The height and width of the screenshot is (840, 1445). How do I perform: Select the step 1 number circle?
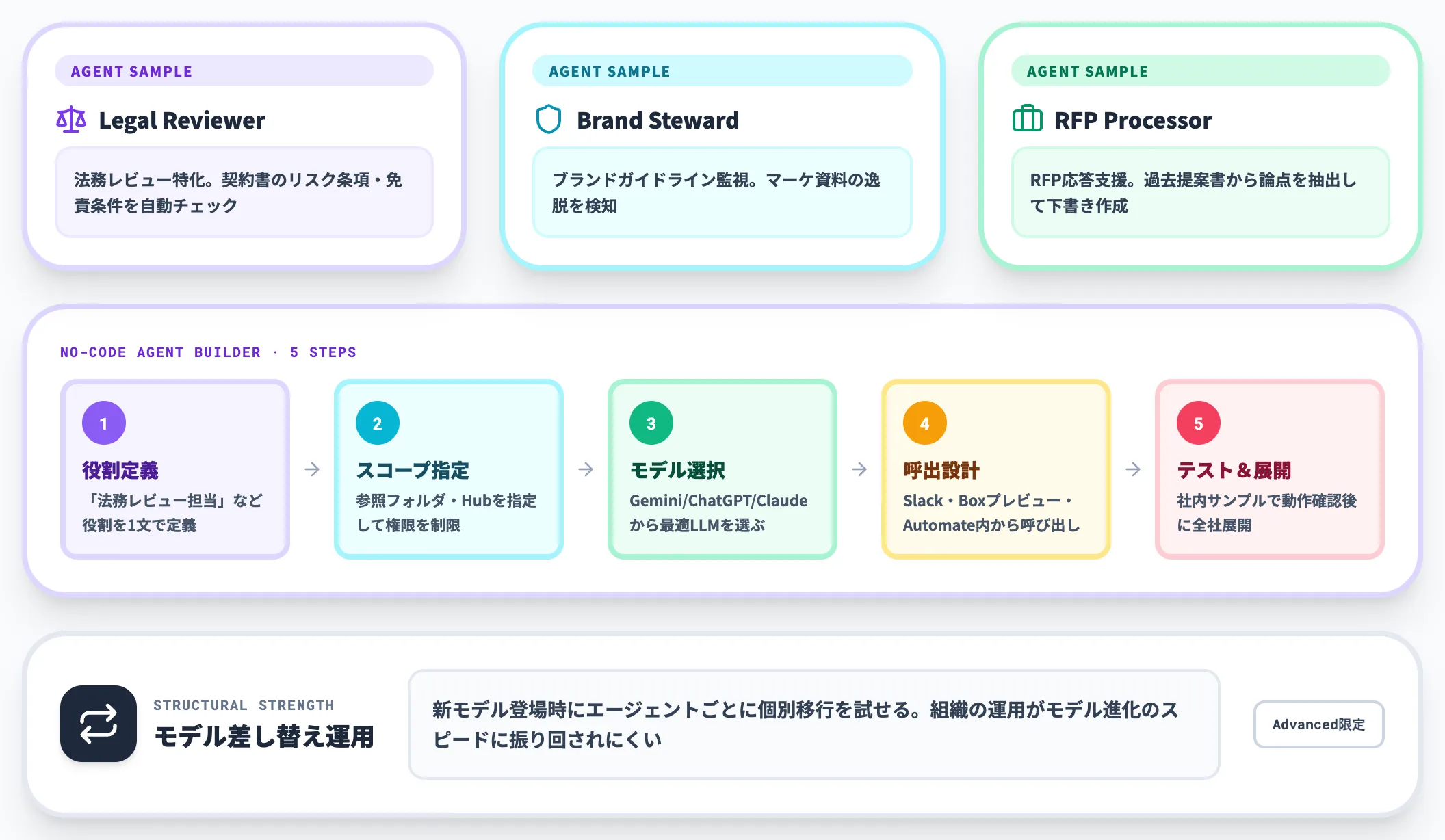point(104,423)
